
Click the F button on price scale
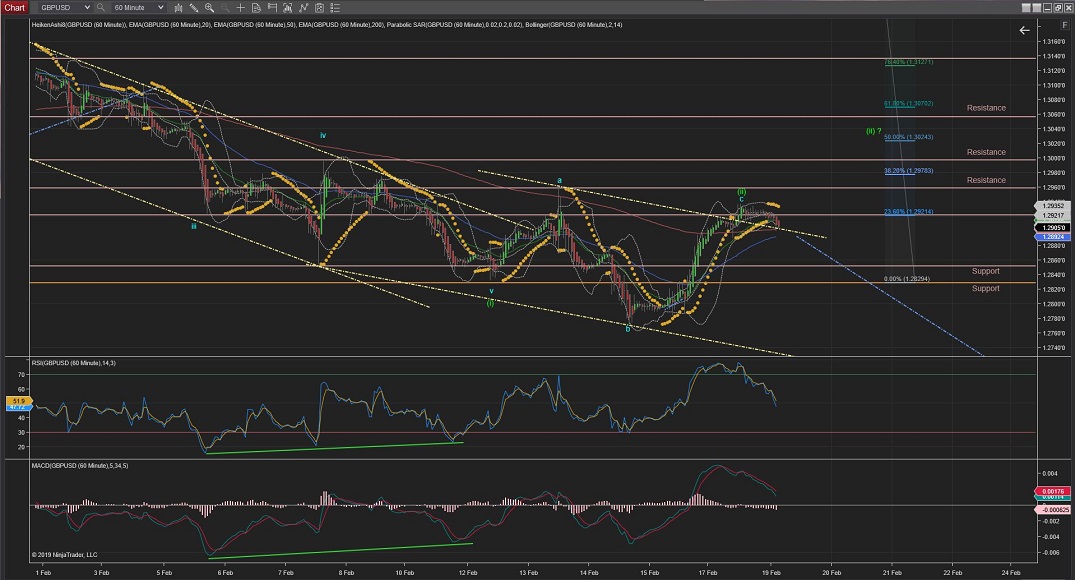[1065, 25]
